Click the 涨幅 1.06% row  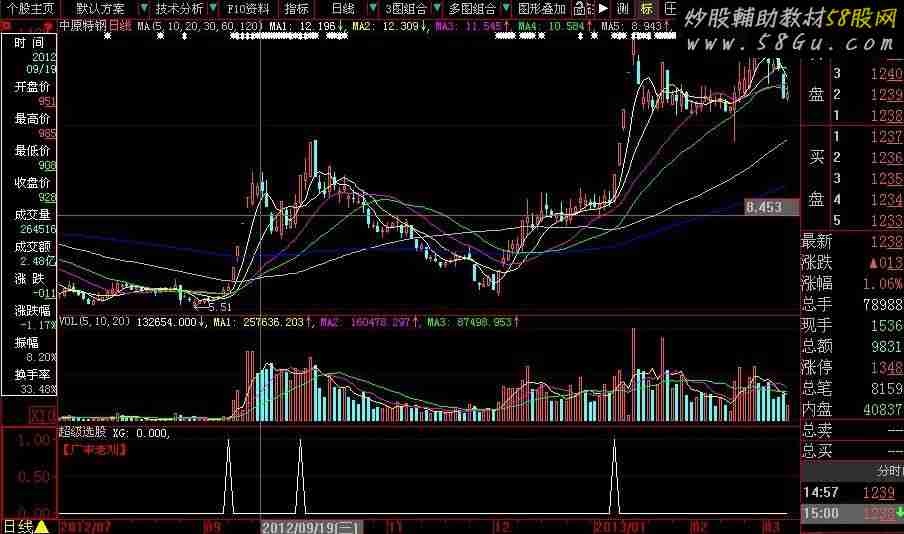[x=852, y=284]
